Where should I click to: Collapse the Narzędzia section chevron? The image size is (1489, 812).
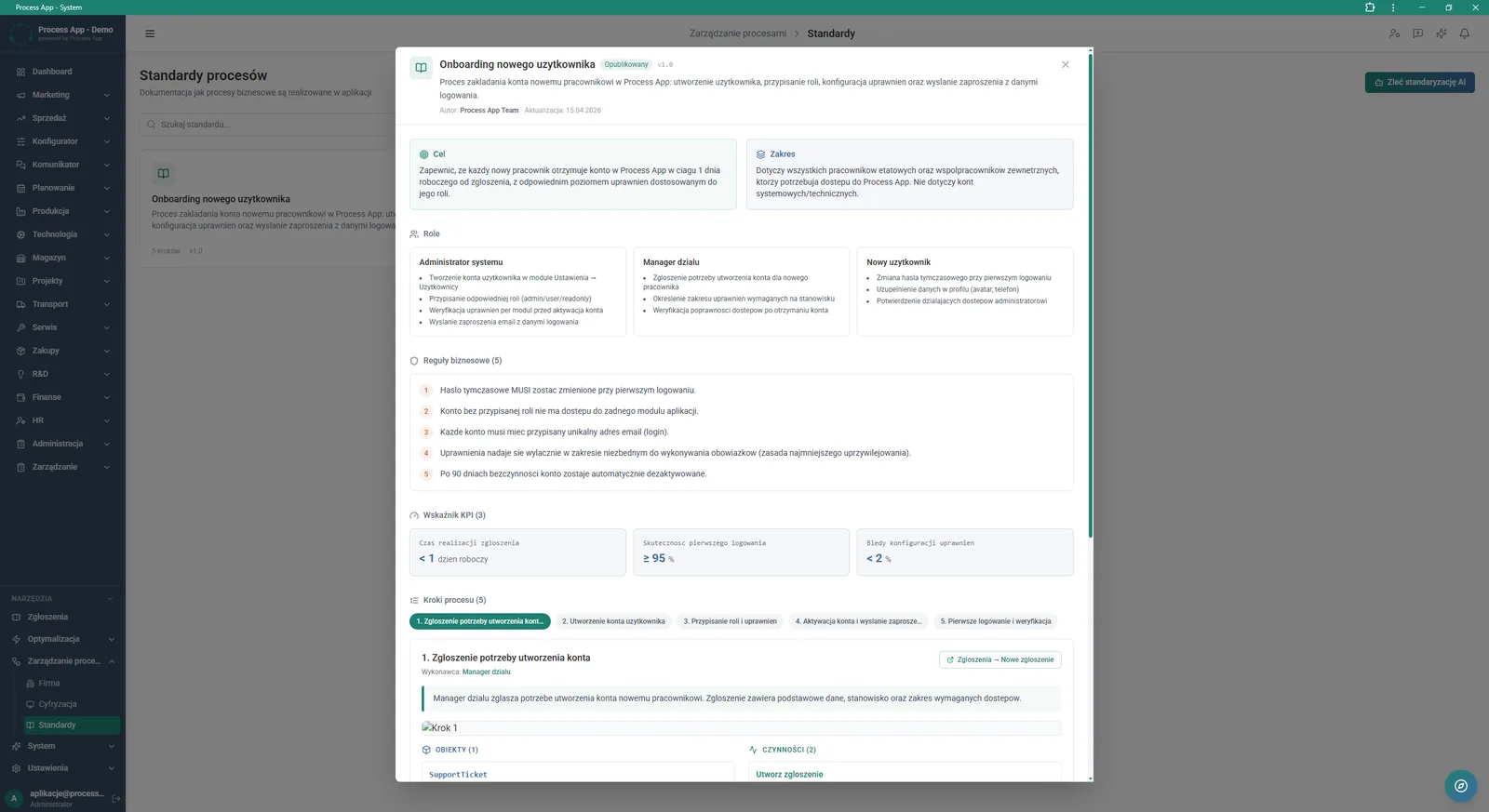[x=110, y=598]
